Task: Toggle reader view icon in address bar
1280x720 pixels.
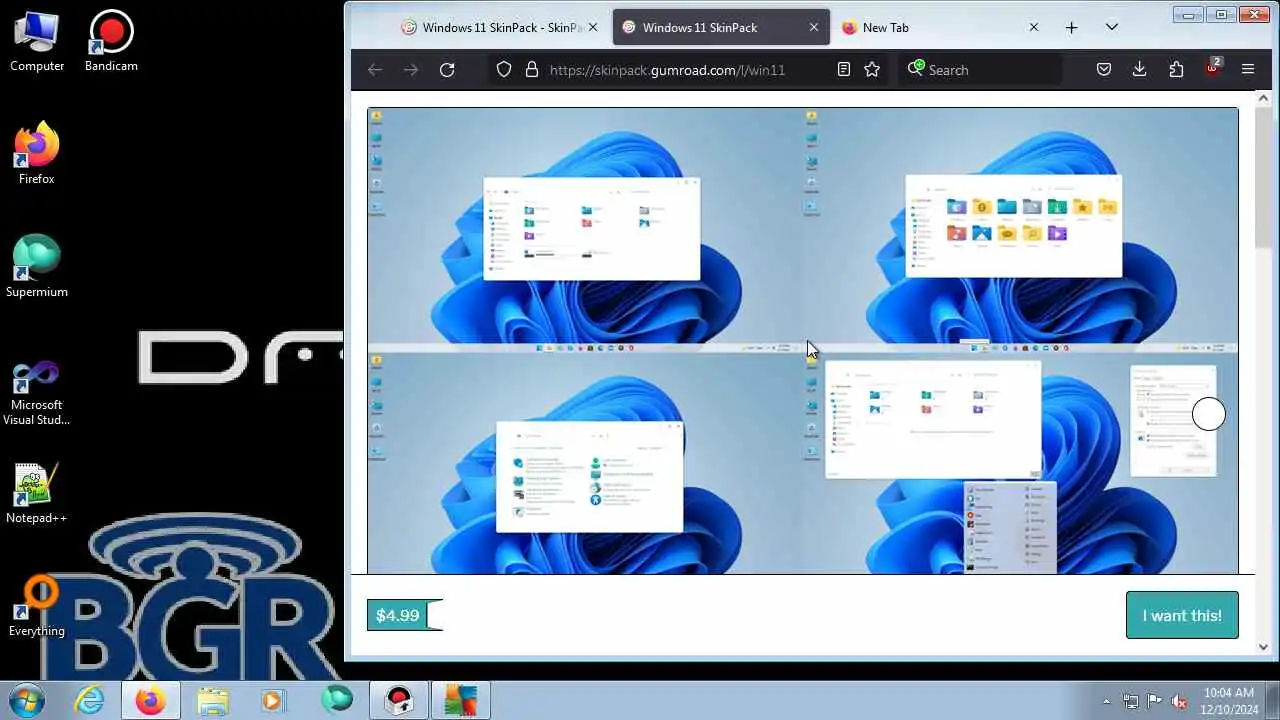Action: 844,70
